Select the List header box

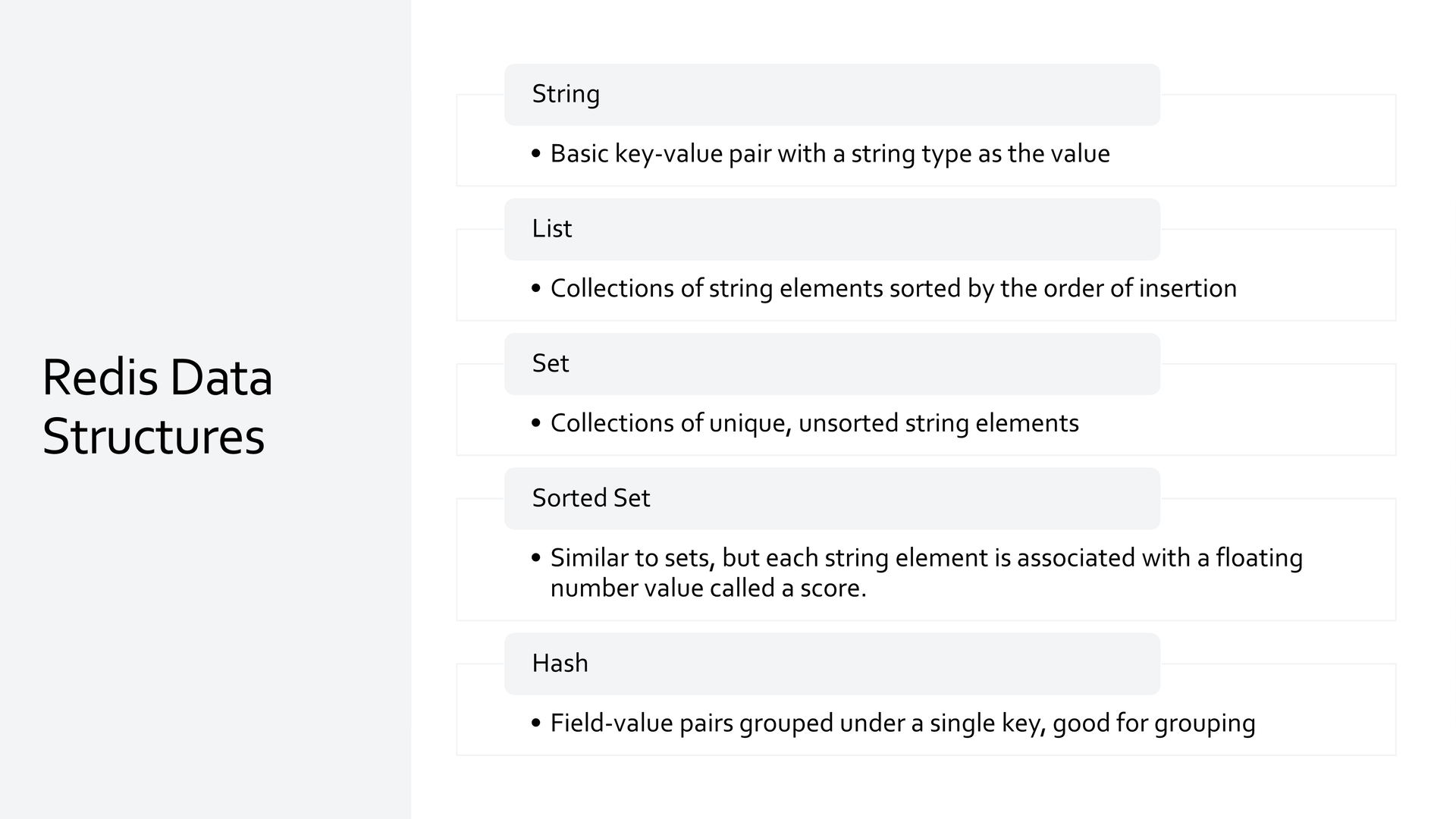point(832,229)
